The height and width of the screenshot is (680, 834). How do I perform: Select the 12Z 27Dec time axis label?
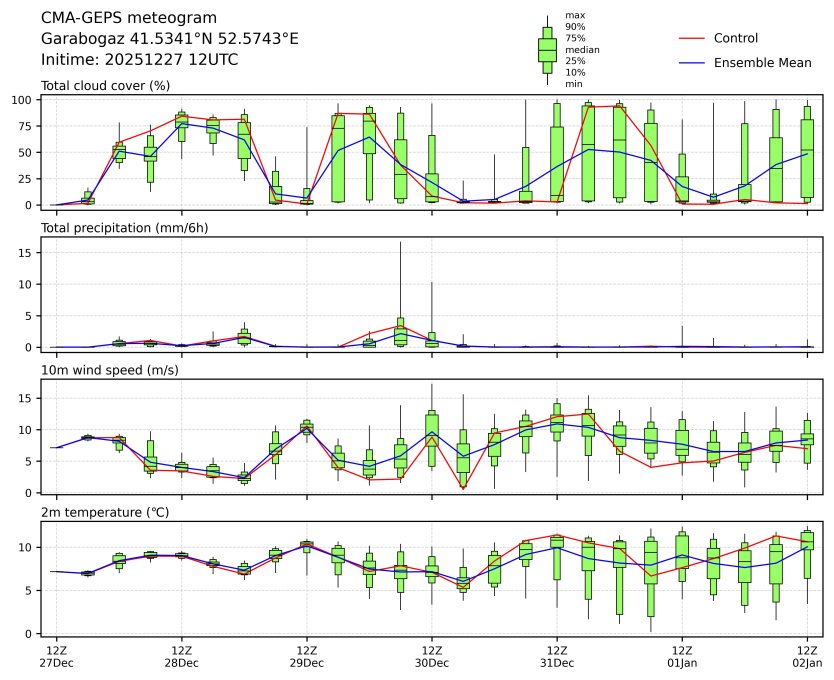(56, 656)
